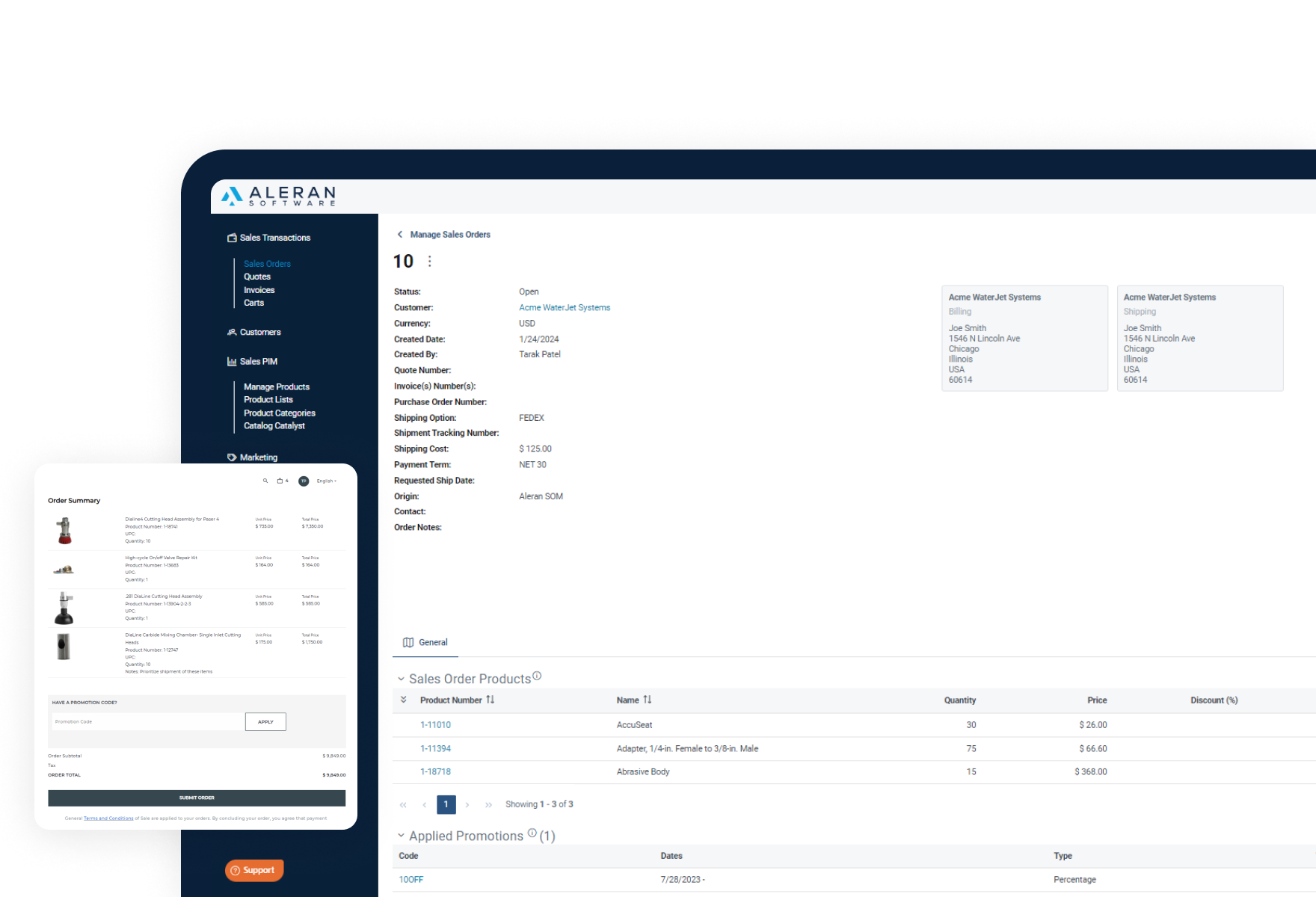This screenshot has width=1316, height=897.
Task: Click the Dialine4 Cutting Head Assembly product thumbnail
Action: (65, 531)
